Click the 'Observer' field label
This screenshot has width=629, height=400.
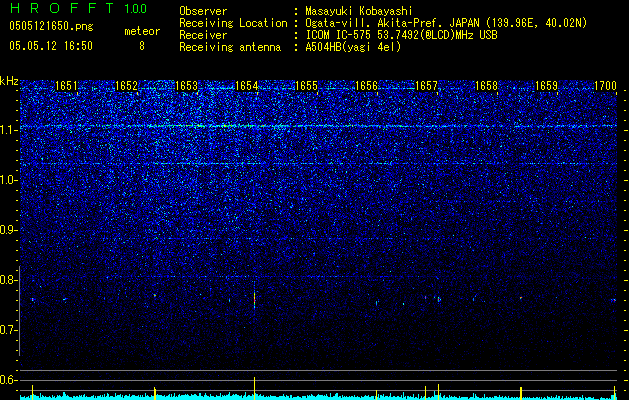203,11
